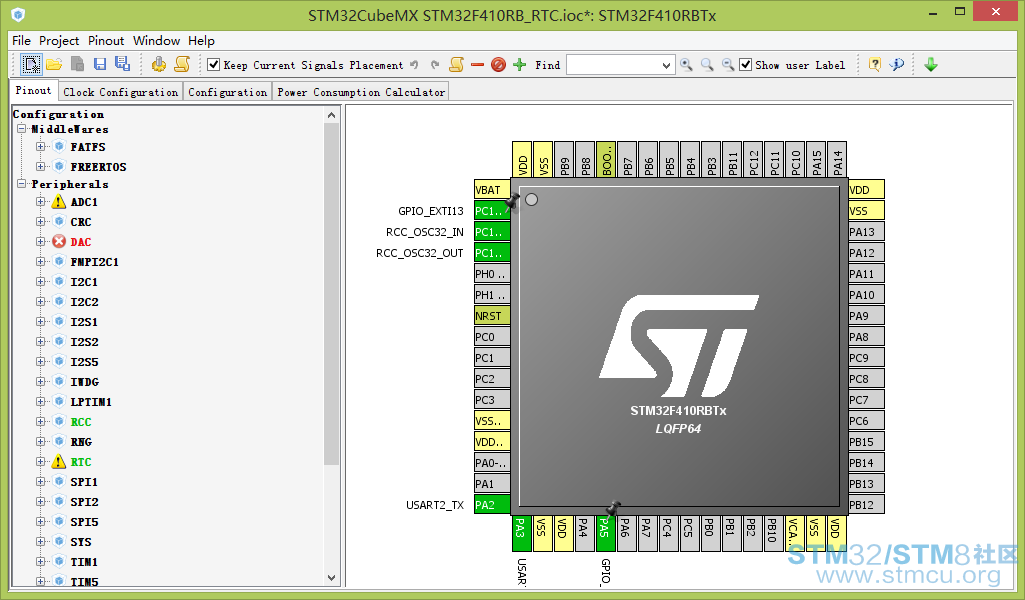
Task: Collapse the Peripherals tree node
Action: (x=22, y=184)
